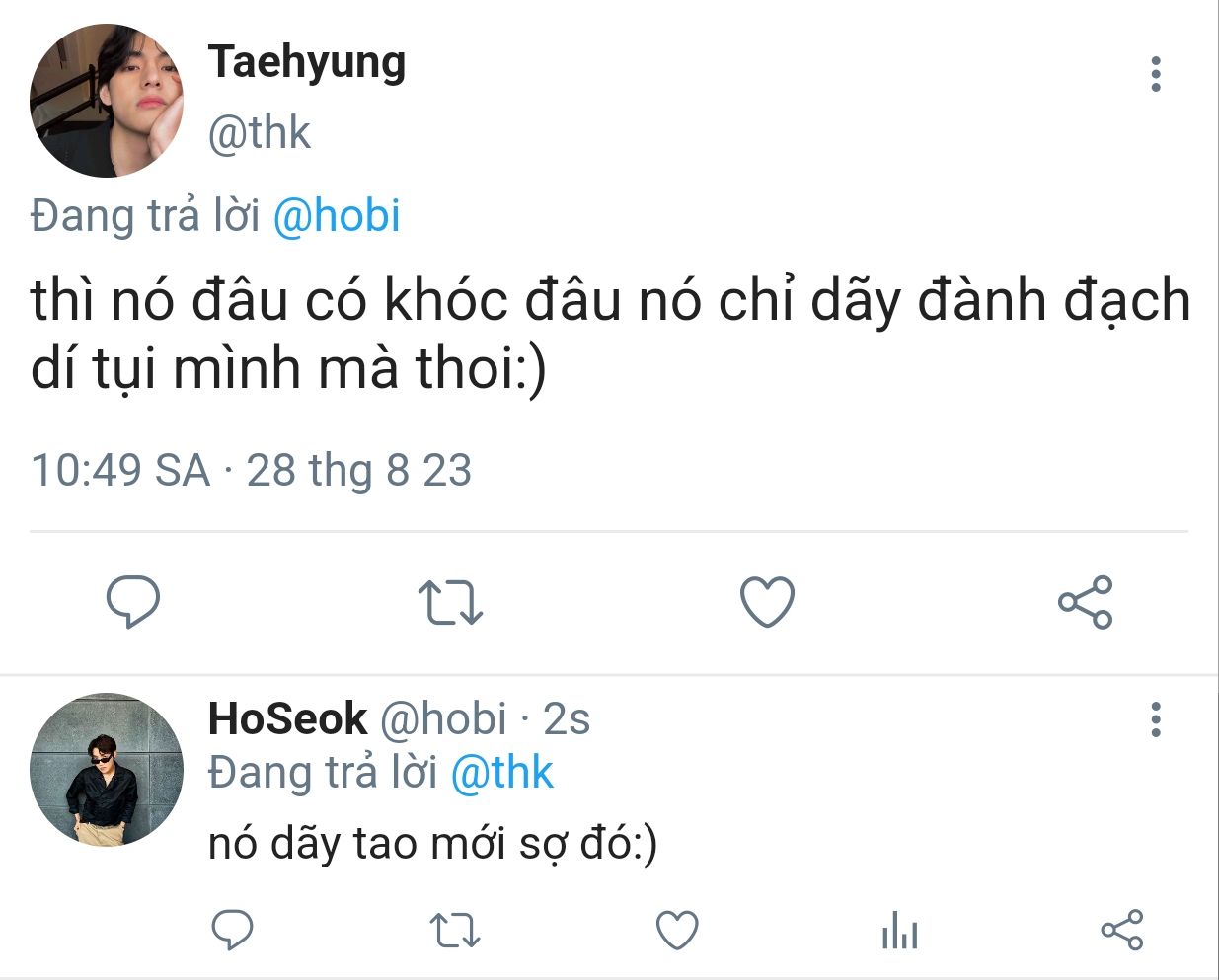
Task: Like Taehyung's tweet with the heart icon
Action: point(767,602)
